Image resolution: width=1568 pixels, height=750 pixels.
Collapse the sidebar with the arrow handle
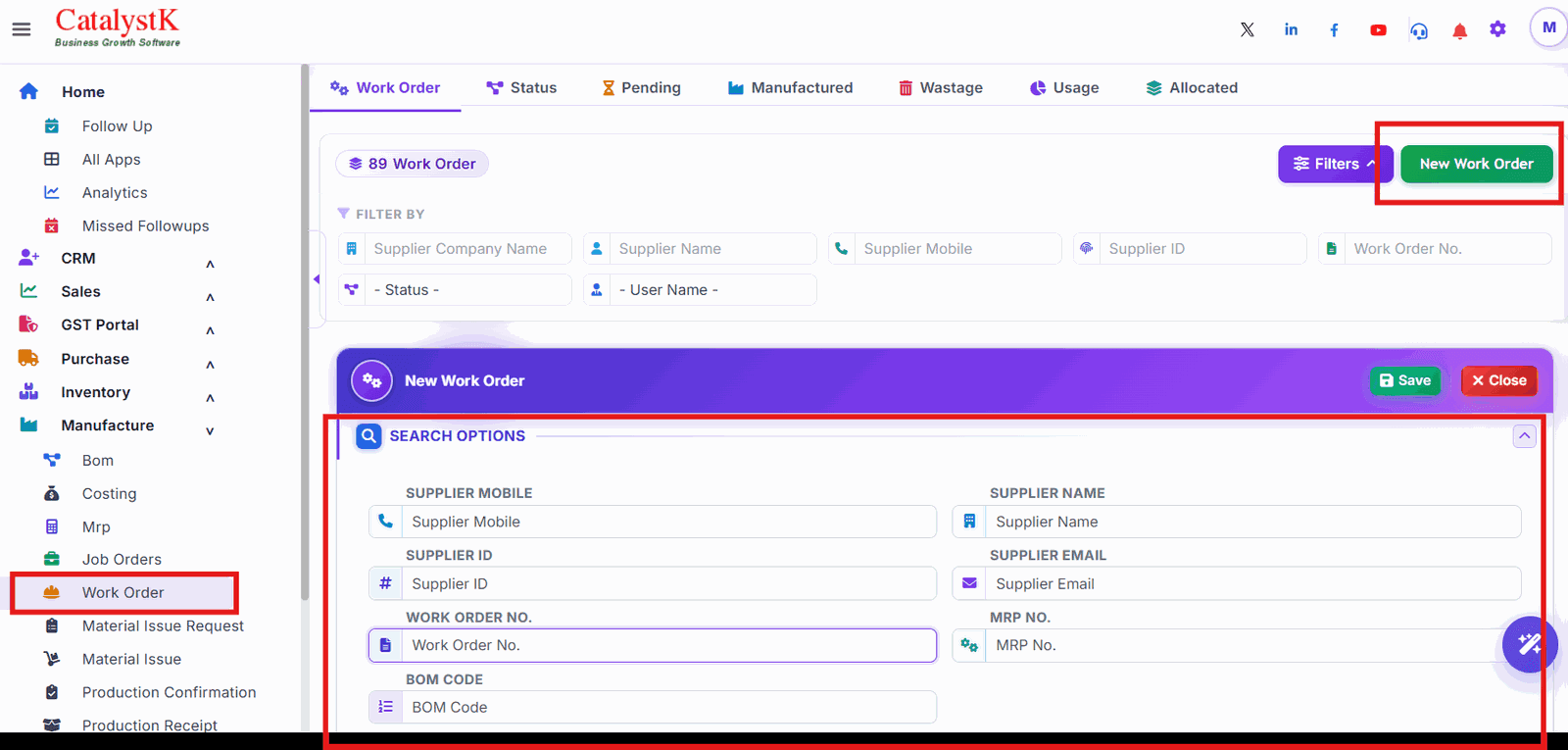pos(317,279)
